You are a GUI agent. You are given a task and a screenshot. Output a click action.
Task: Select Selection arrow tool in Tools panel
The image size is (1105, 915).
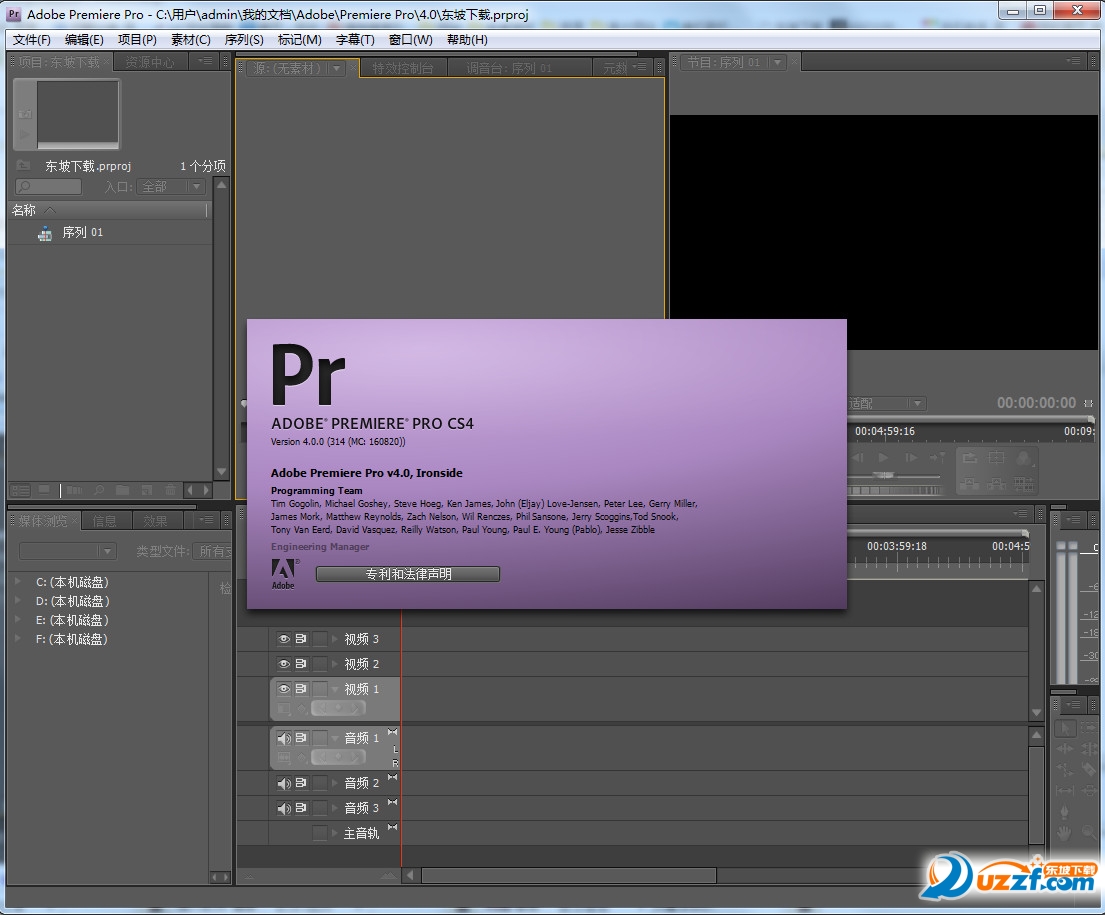click(x=1064, y=727)
